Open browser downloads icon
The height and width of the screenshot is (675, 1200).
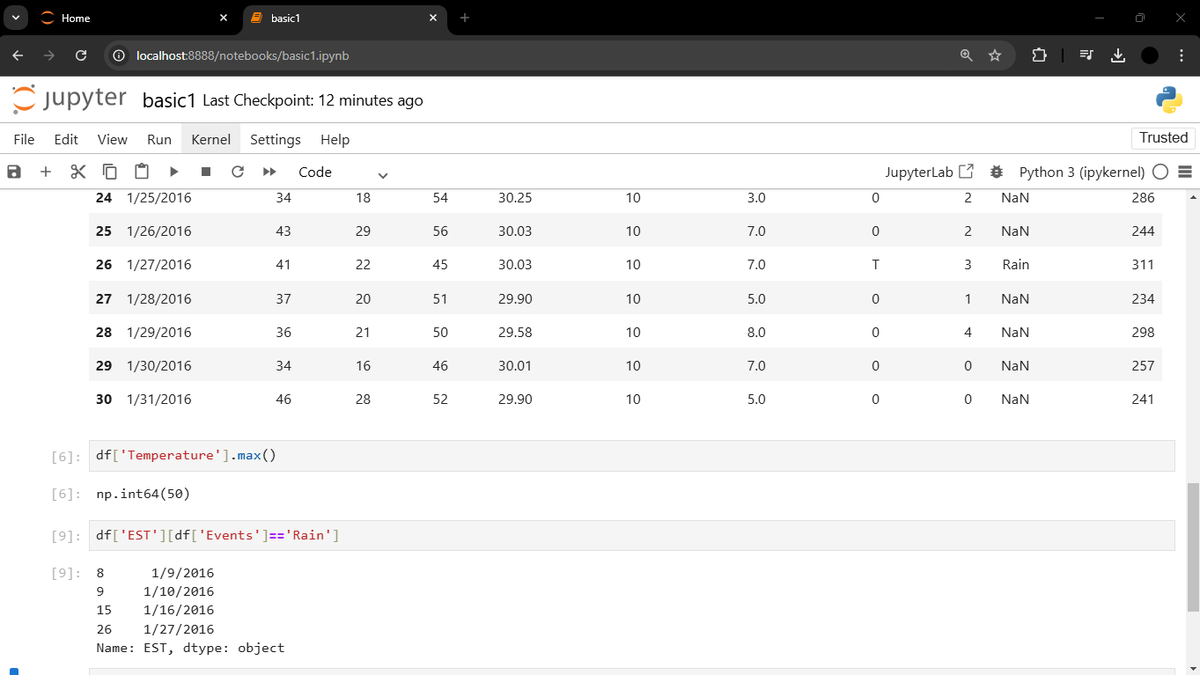pyautogui.click(x=1118, y=56)
